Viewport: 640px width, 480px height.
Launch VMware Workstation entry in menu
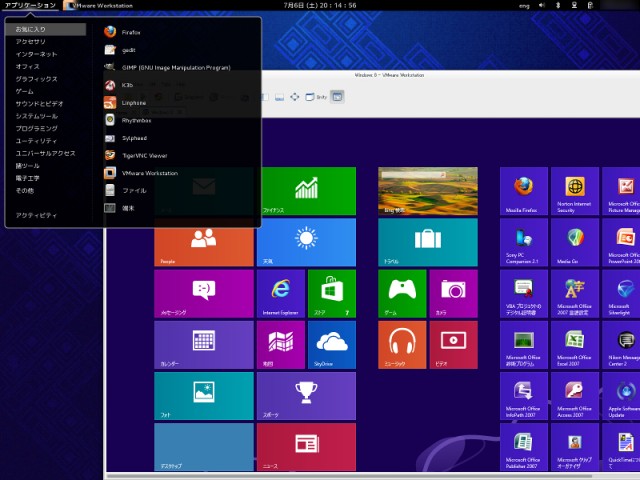point(141,173)
